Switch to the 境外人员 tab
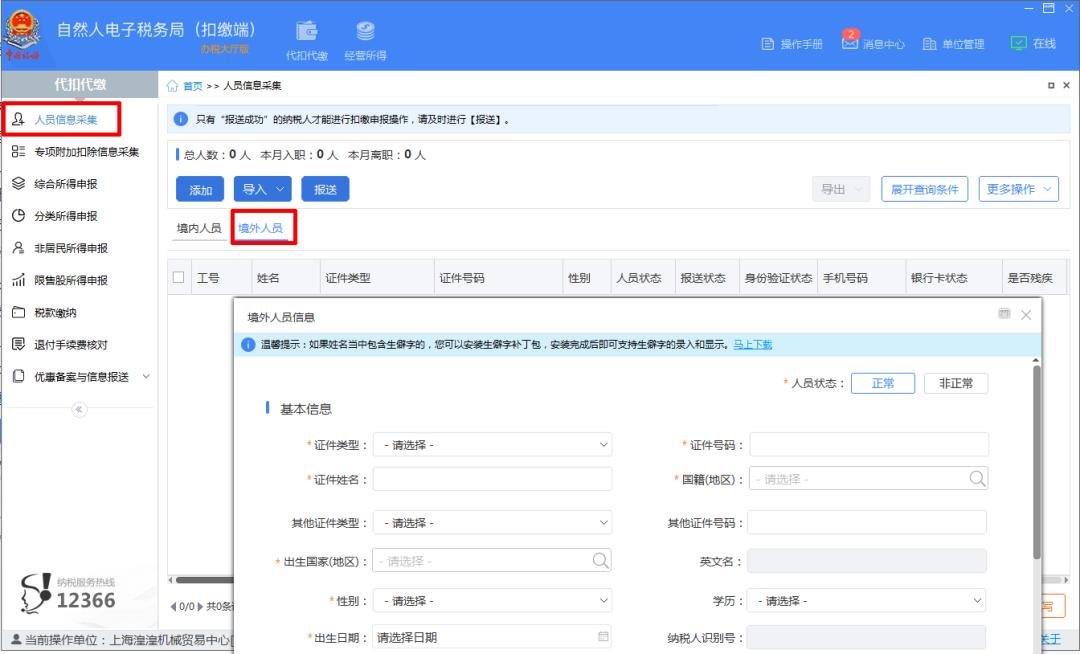Screen dimensions: 1080x654 262,227
